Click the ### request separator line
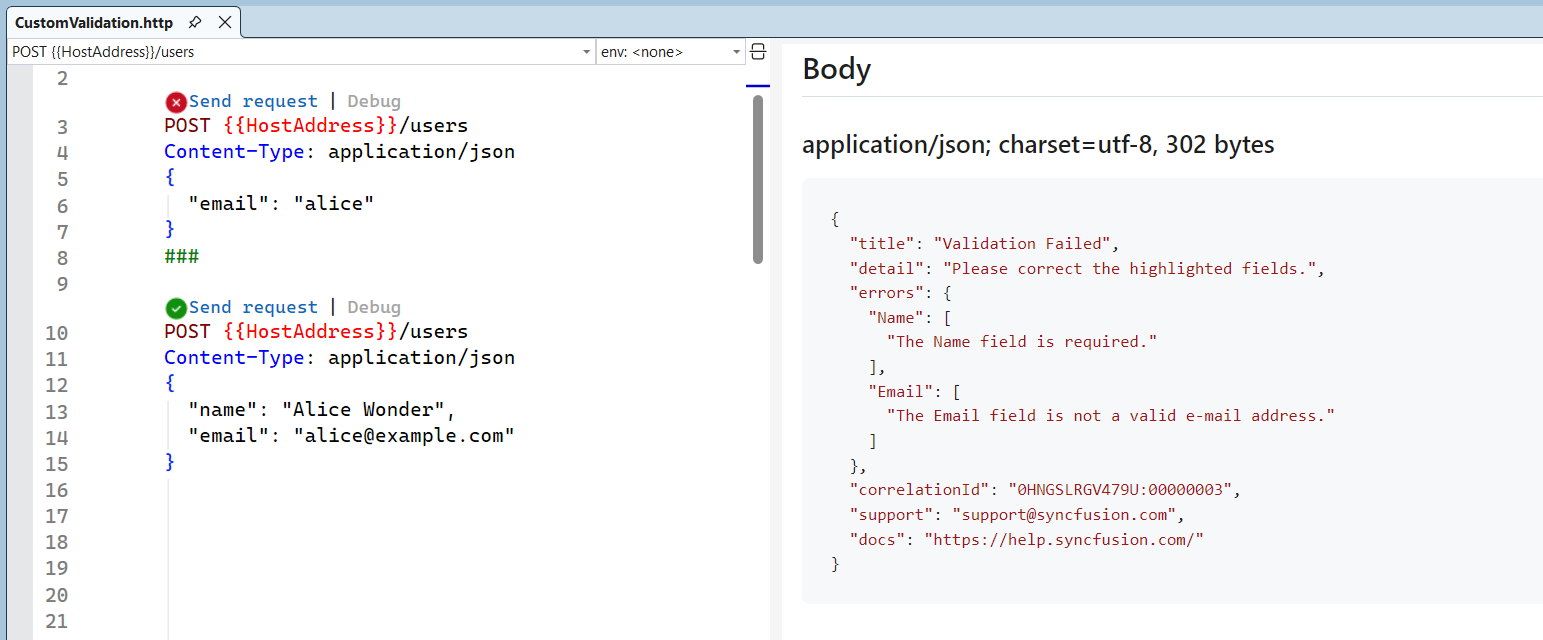The height and width of the screenshot is (640, 1543). point(182,257)
